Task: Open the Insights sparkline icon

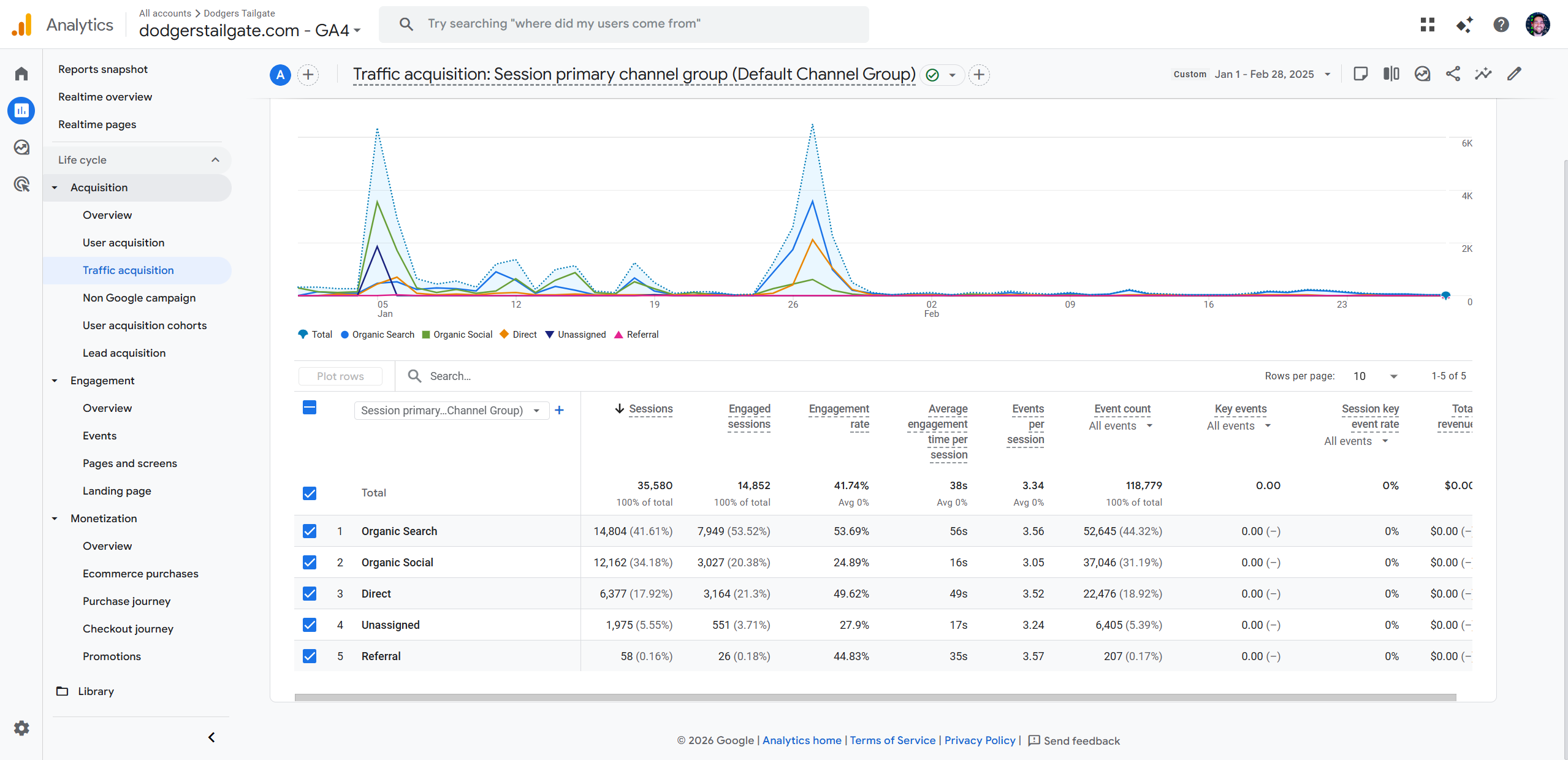Action: tap(1483, 74)
